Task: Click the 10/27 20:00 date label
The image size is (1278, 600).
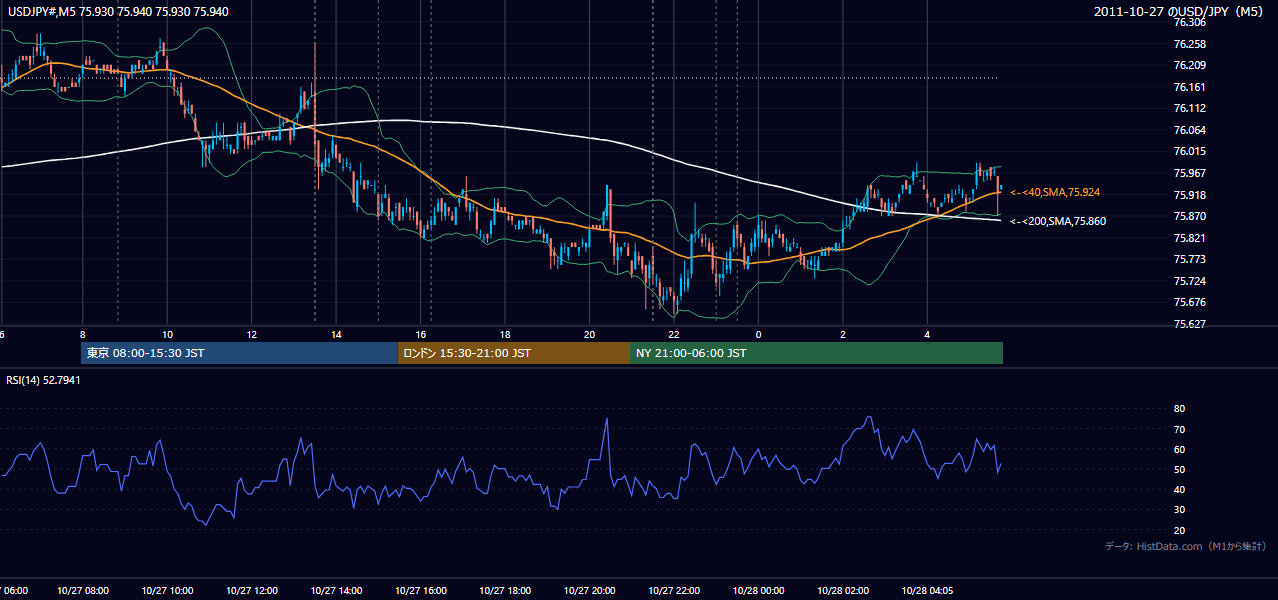Action: point(590,590)
